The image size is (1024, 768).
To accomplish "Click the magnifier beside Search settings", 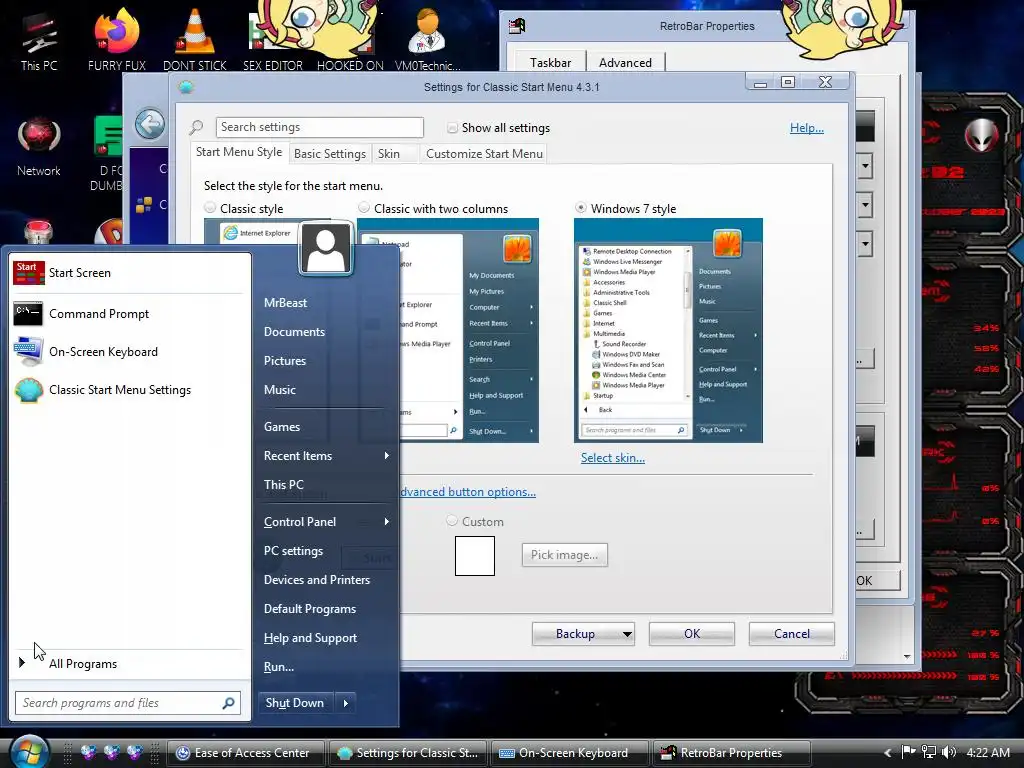I will pyautogui.click(x=197, y=127).
